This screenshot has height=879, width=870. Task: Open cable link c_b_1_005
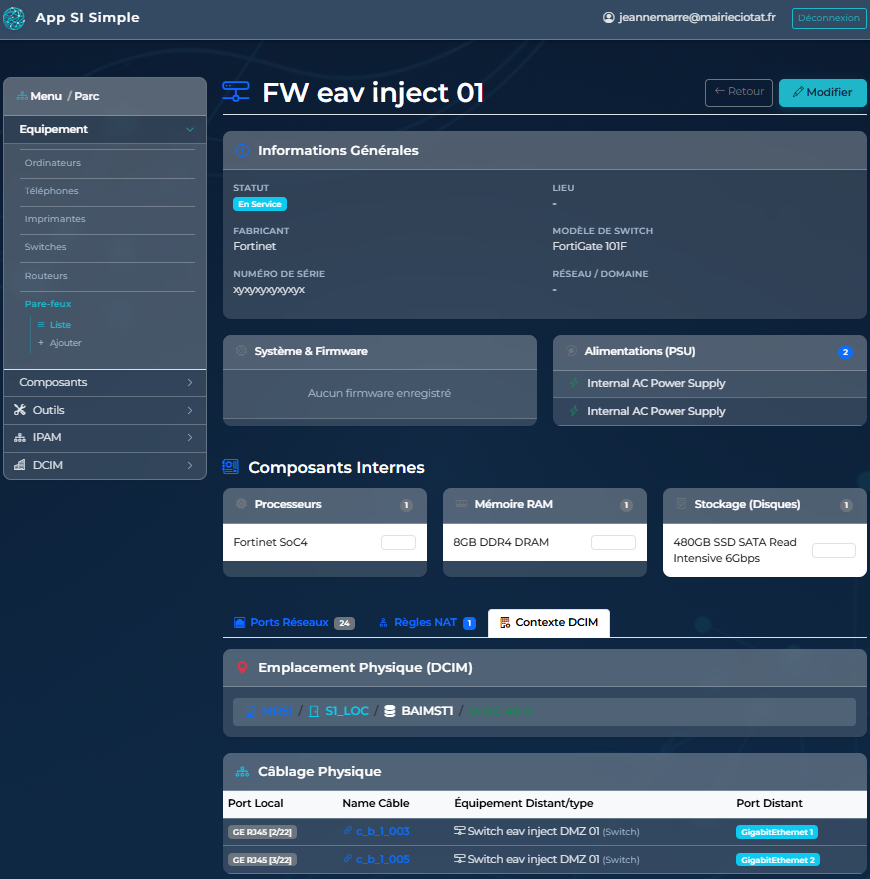382,859
